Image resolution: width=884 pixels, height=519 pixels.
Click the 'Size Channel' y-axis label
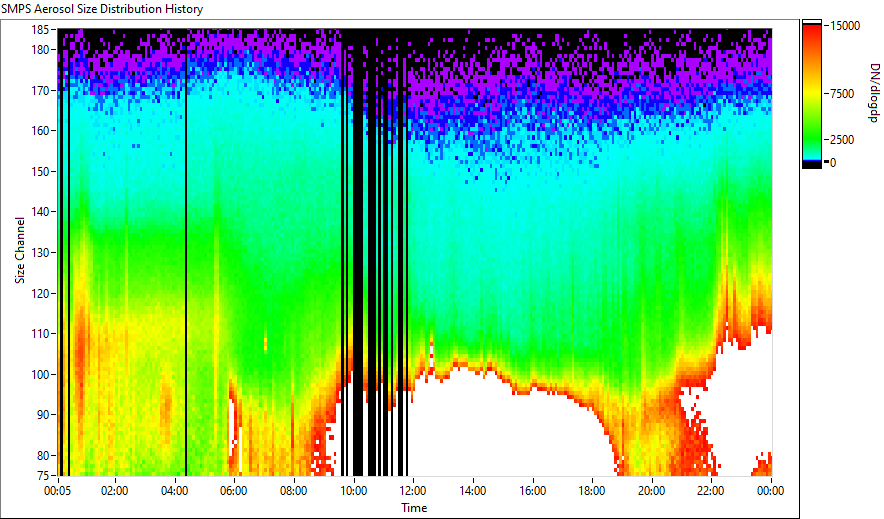click(x=20, y=250)
